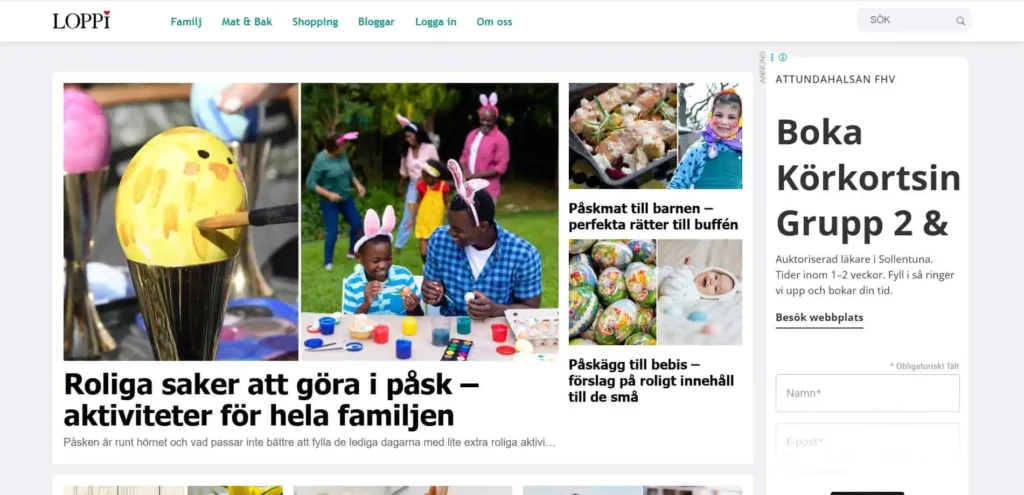Click the search magnifier icon
1024x495 pixels.
[961, 21]
